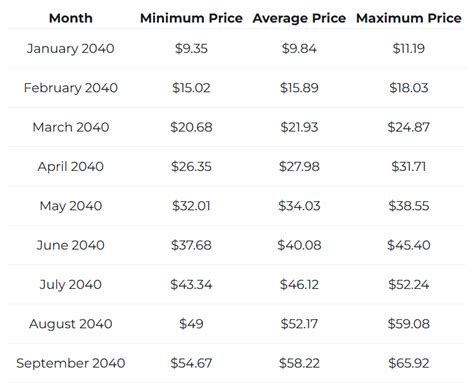
Task: Select the January 2040 row label
Action: (71, 49)
